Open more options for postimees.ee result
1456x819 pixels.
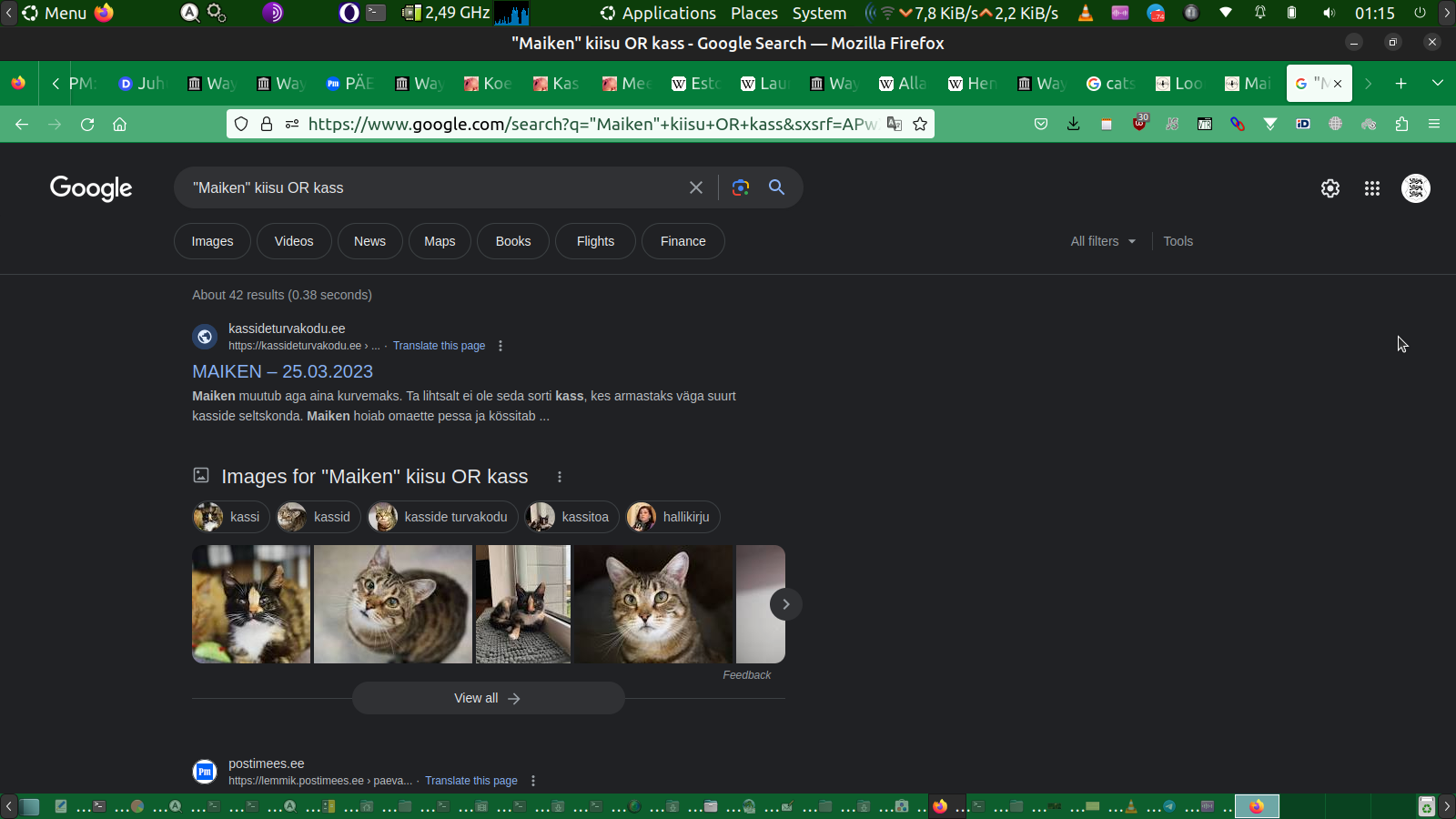(x=533, y=781)
